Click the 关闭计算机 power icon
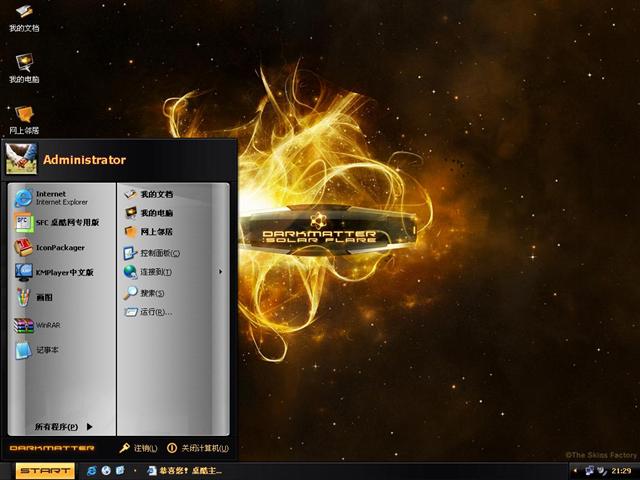Image resolution: width=640 pixels, height=480 pixels. tap(172, 448)
